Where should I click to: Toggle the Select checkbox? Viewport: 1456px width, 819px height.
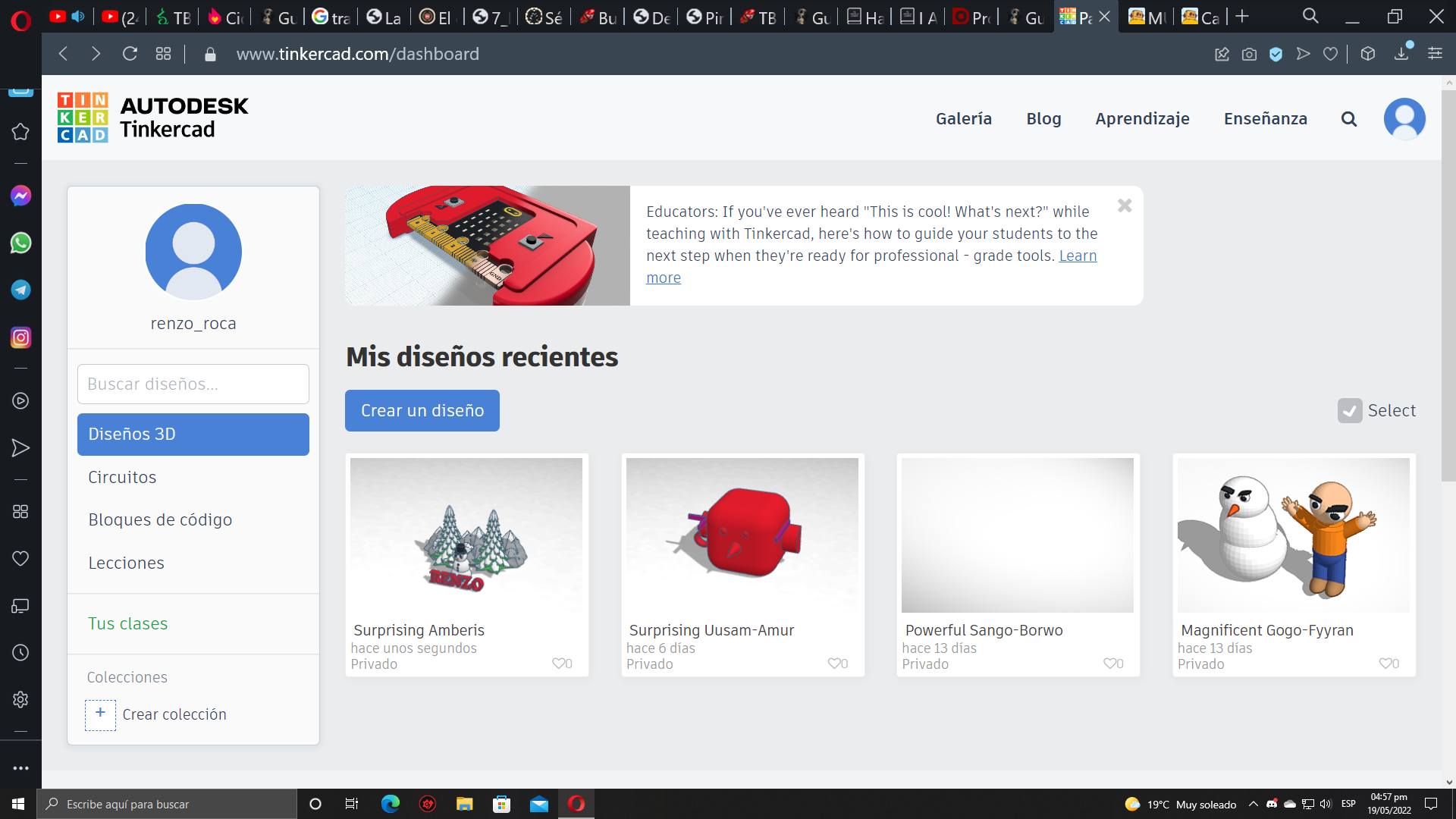click(x=1349, y=411)
